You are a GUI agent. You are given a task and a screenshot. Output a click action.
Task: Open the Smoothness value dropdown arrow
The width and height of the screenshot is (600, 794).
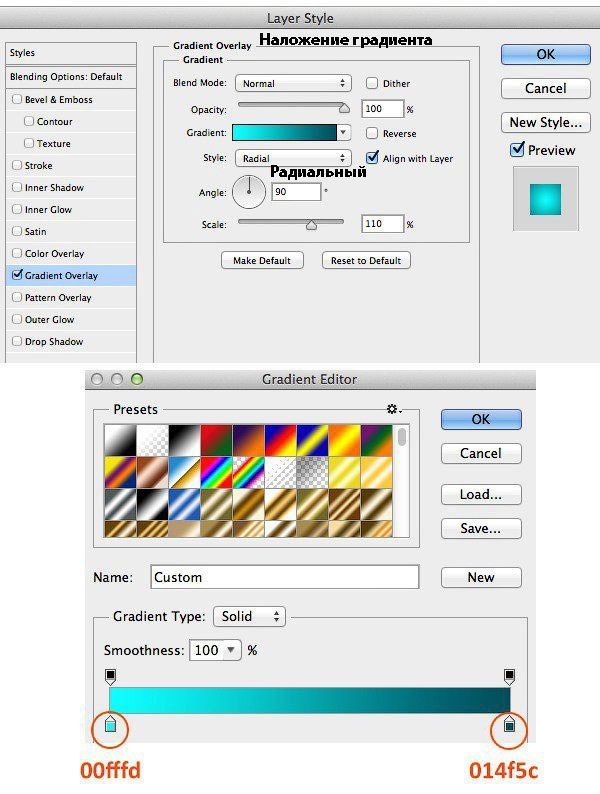pyautogui.click(x=231, y=650)
